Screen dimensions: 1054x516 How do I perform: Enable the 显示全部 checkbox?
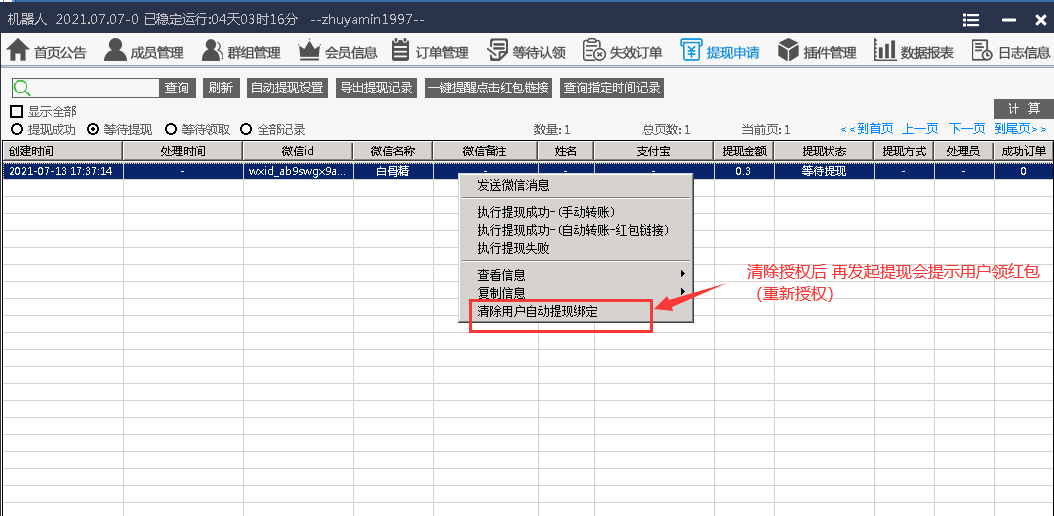coord(17,112)
